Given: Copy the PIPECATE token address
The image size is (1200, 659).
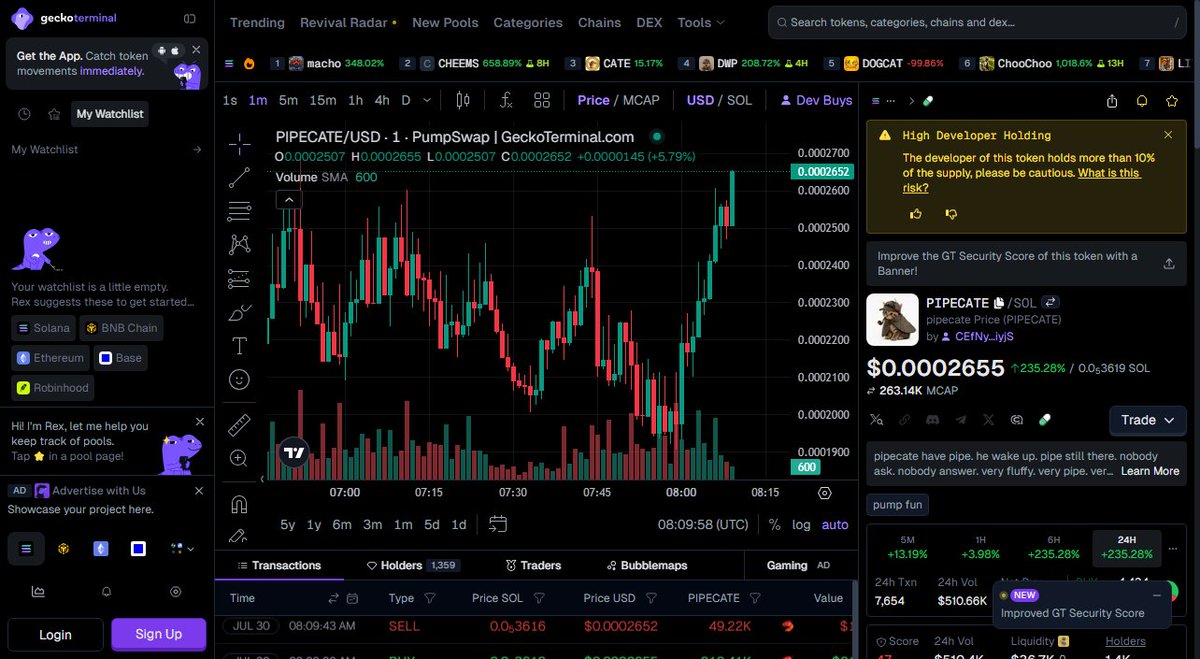Looking at the screenshot, I should pos(998,302).
